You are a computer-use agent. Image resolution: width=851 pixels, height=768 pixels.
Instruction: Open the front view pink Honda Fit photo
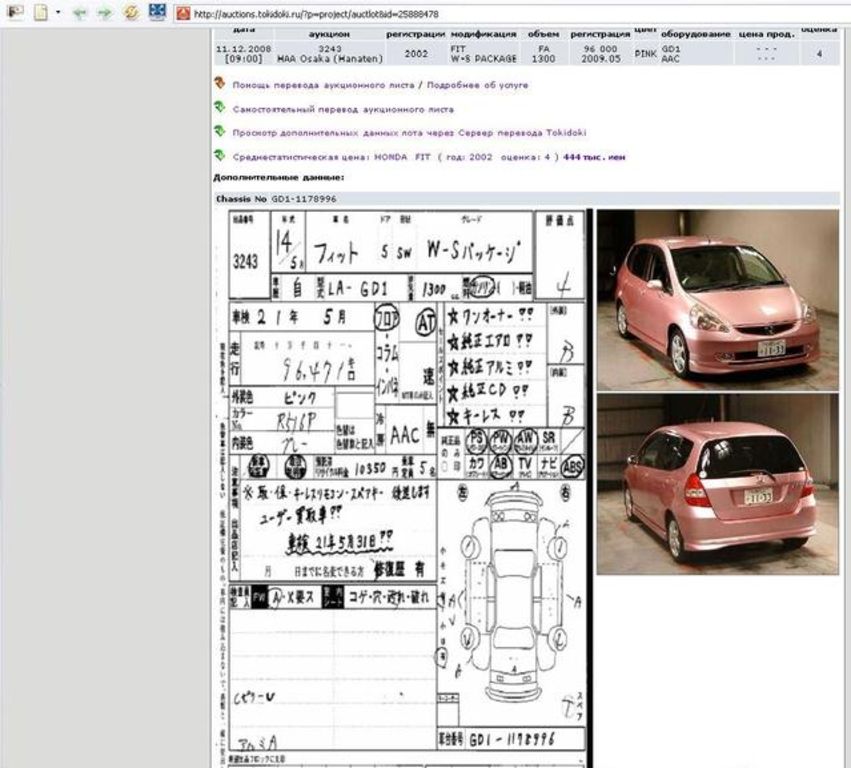717,300
